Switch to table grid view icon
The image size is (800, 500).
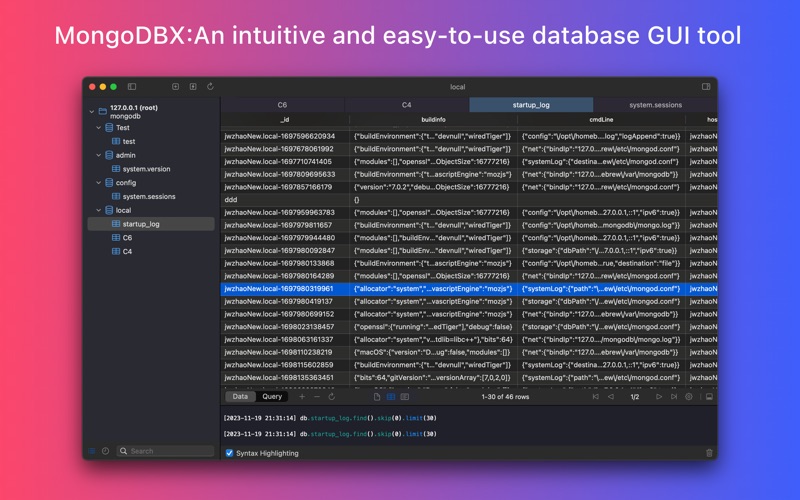391,397
